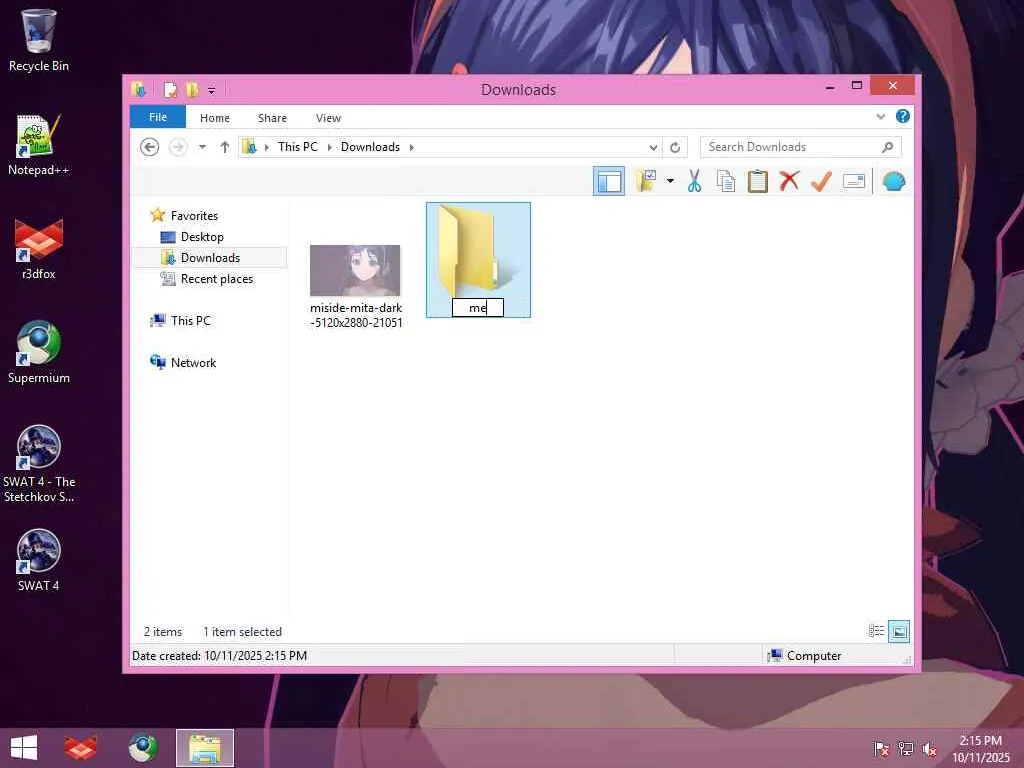Click the new folder icon being renamed

[477, 248]
